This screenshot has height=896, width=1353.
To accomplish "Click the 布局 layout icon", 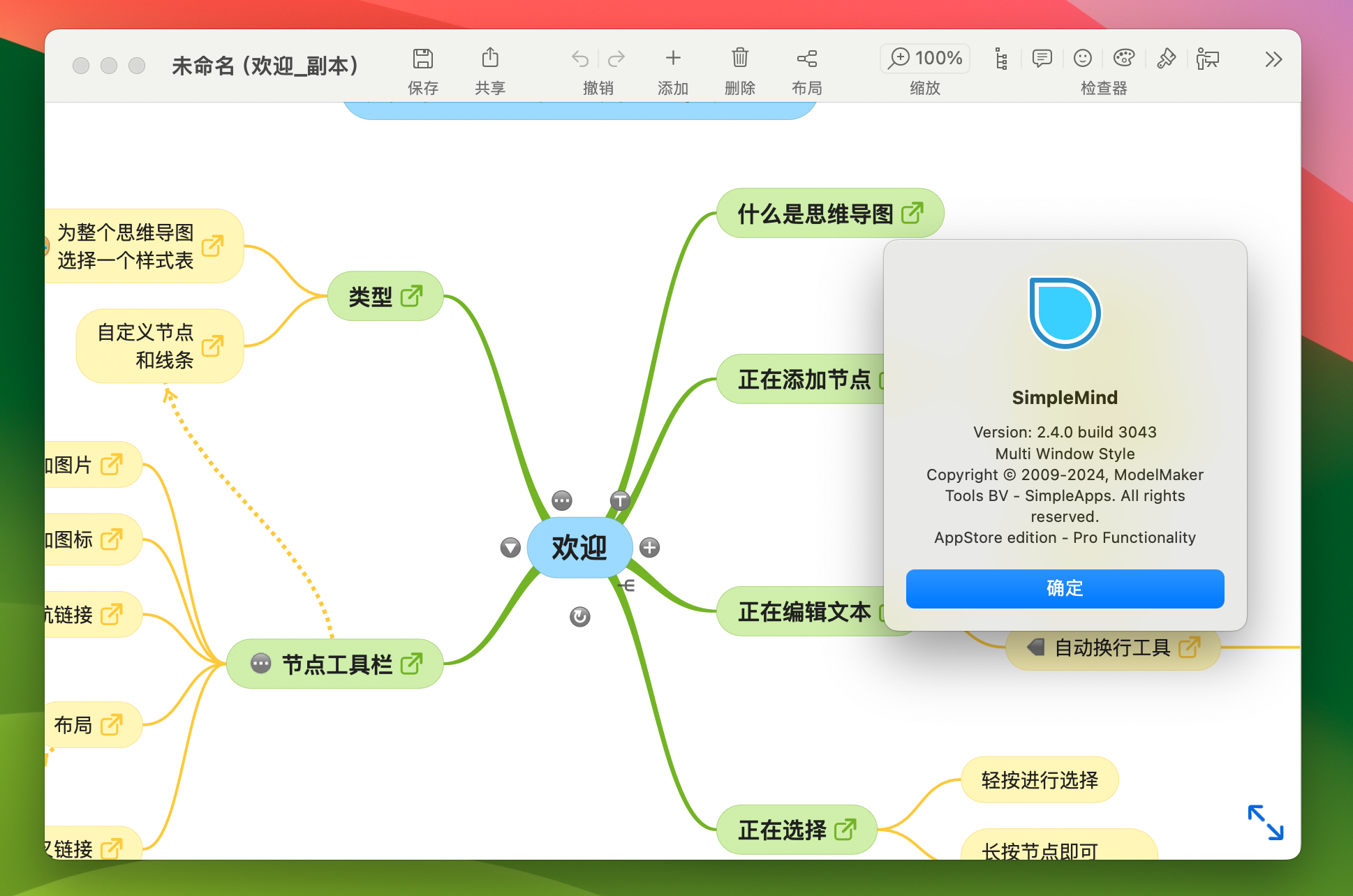I will (x=807, y=59).
